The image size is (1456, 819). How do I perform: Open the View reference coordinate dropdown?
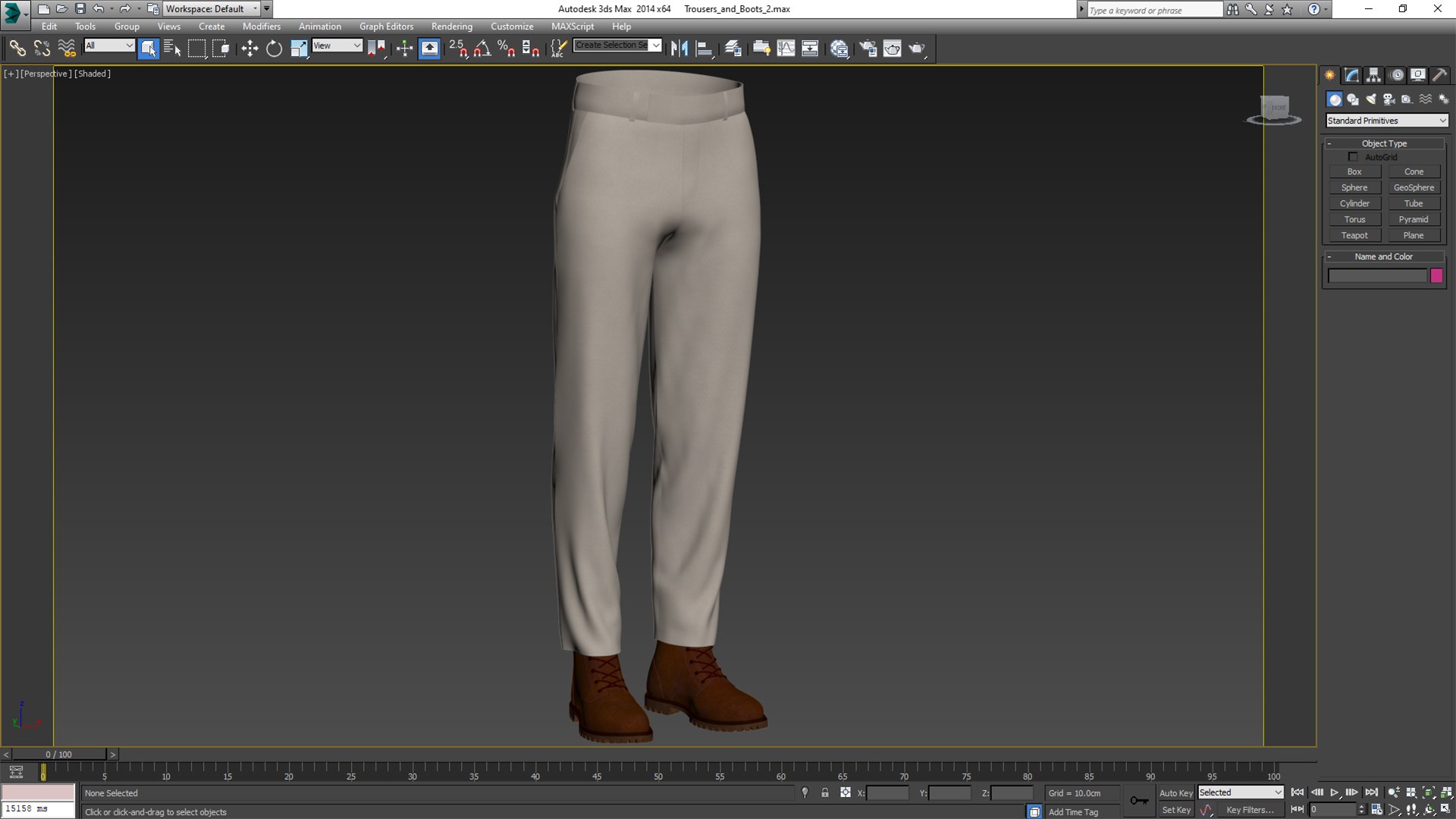click(337, 45)
